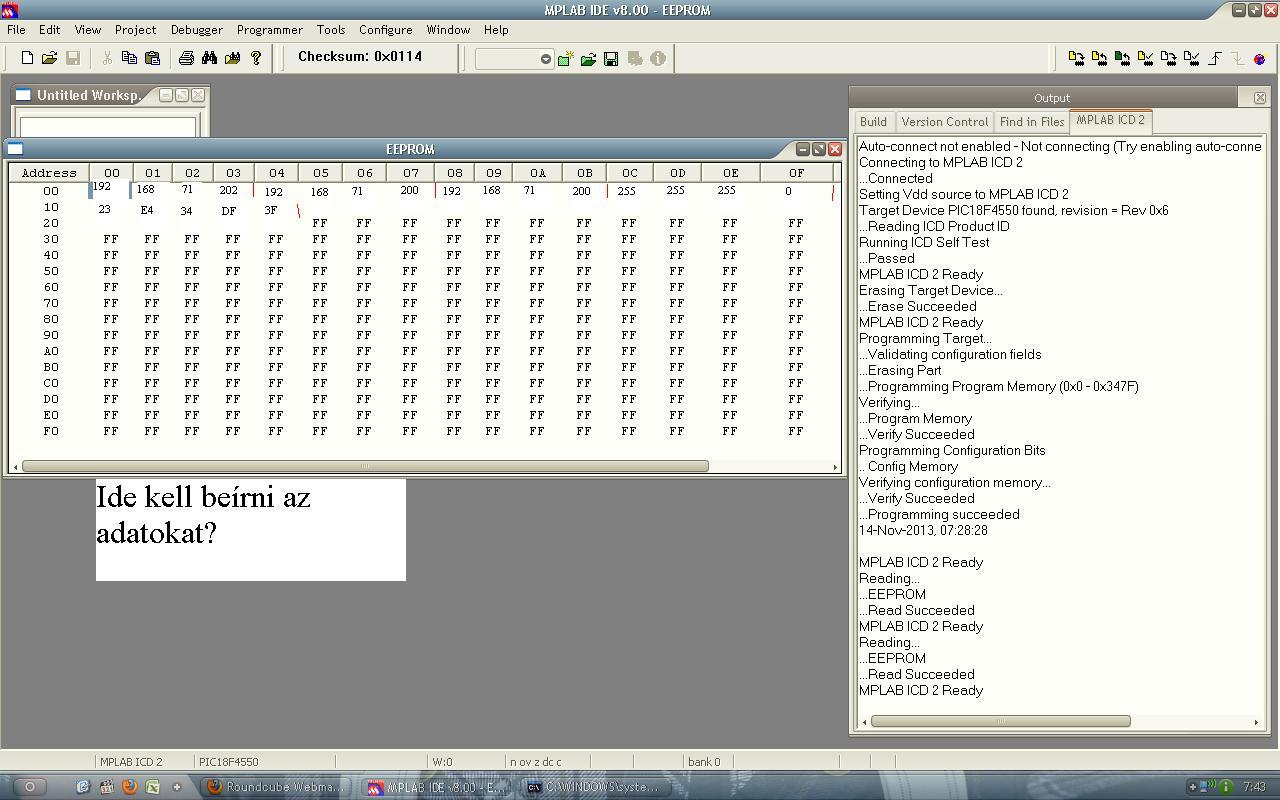Screen dimensions: 1280x800
Task: Click row address F0 in EEPROM table
Action: pos(50,431)
